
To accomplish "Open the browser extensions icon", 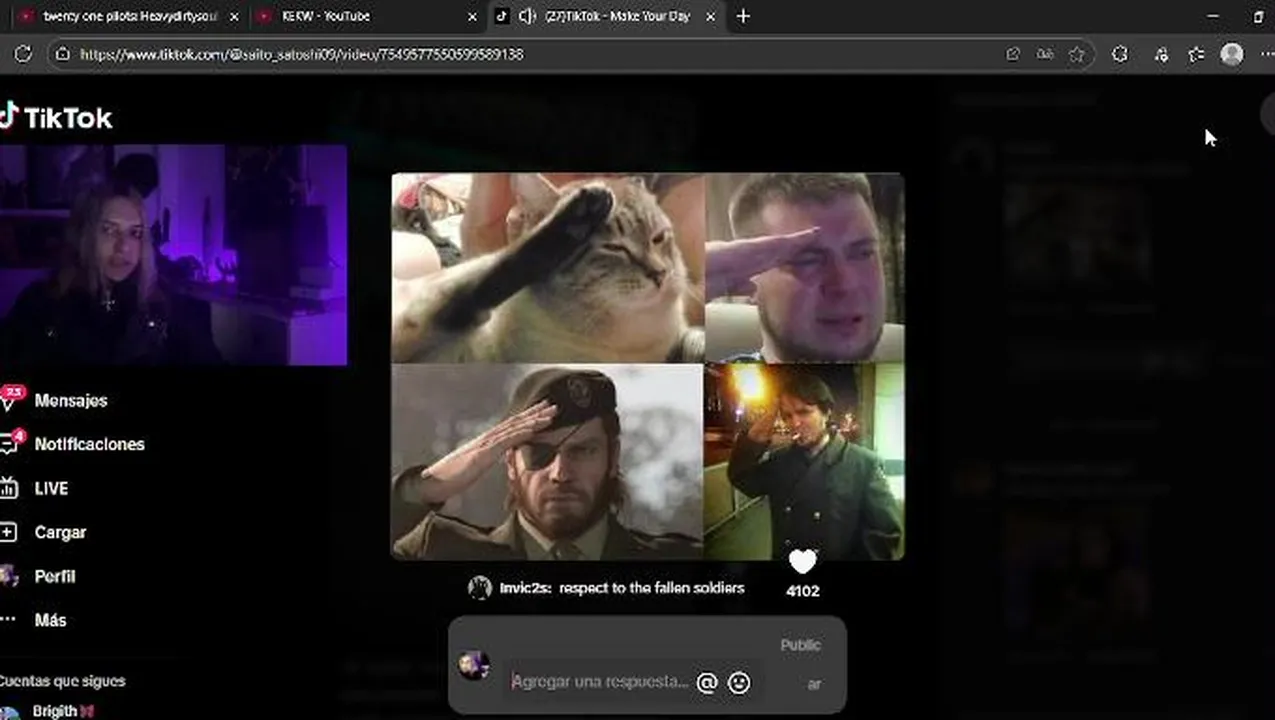I will [x=1120, y=54].
